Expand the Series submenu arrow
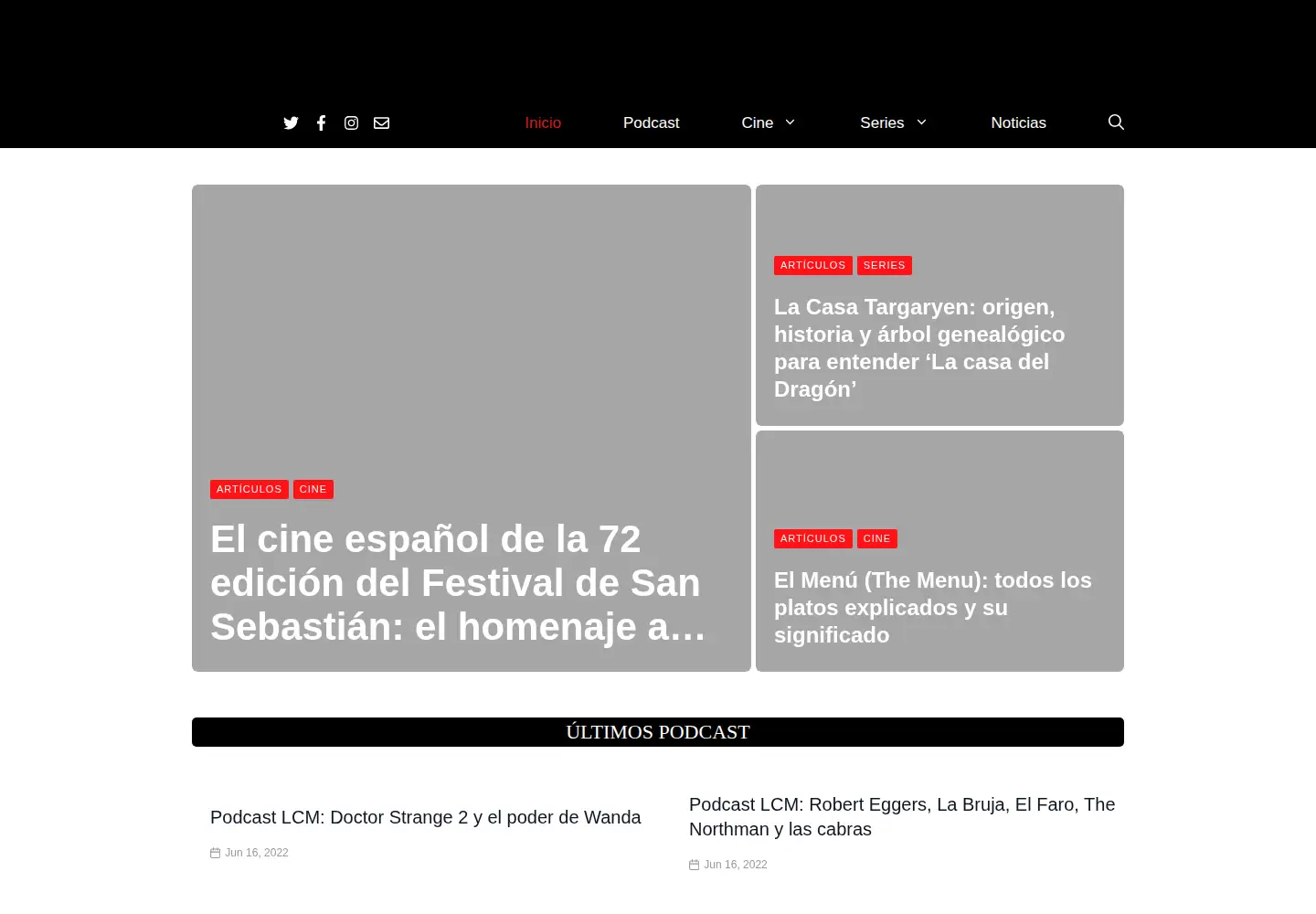Image resolution: width=1316 pixels, height=914 pixels. click(921, 122)
